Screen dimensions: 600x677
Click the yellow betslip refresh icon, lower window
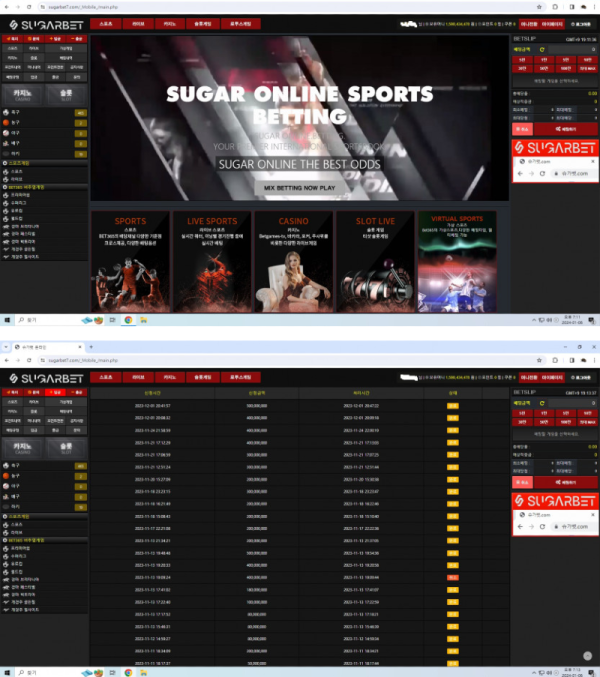click(x=542, y=403)
